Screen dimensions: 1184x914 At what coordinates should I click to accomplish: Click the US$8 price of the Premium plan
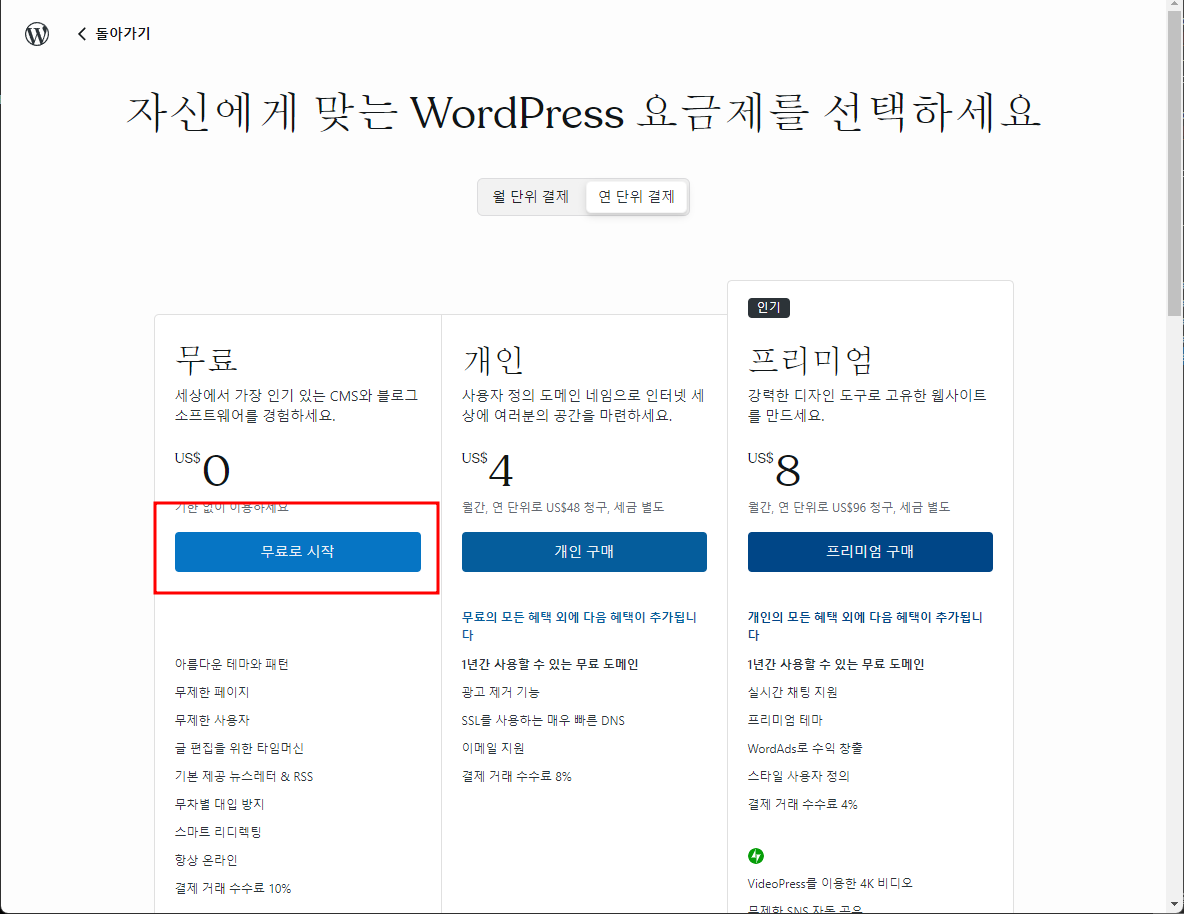[774, 469]
